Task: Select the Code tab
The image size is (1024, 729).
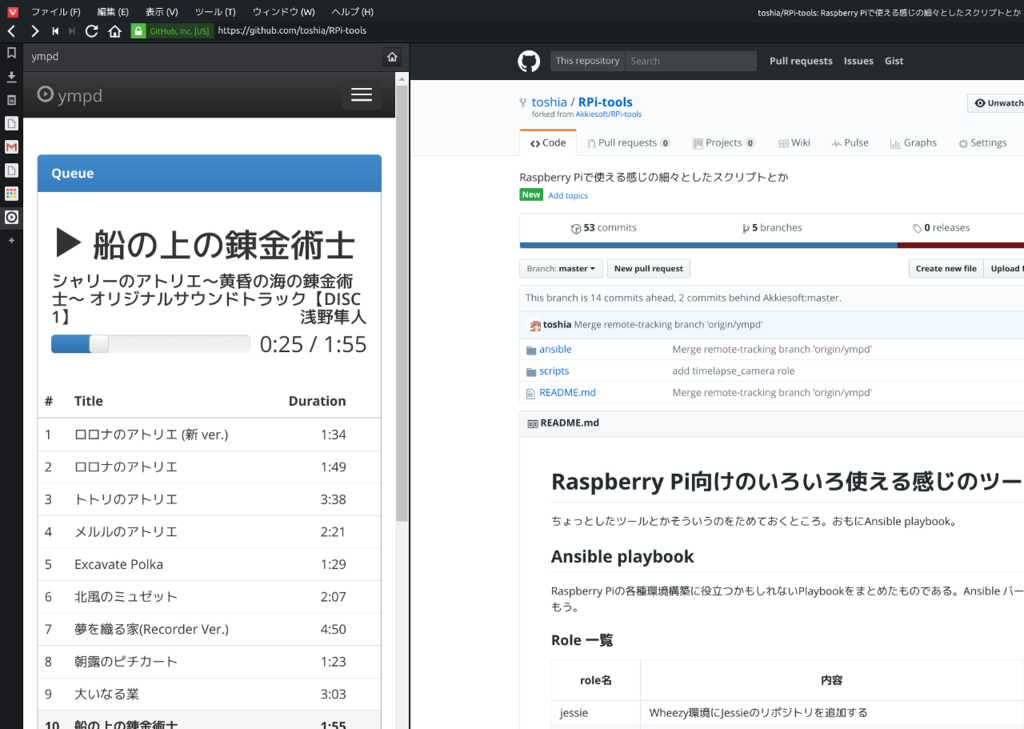Action: pyautogui.click(x=548, y=143)
